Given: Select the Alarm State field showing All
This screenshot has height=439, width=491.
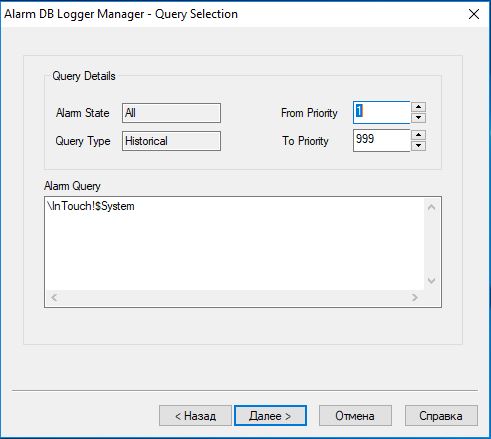Looking at the screenshot, I should 171,113.
